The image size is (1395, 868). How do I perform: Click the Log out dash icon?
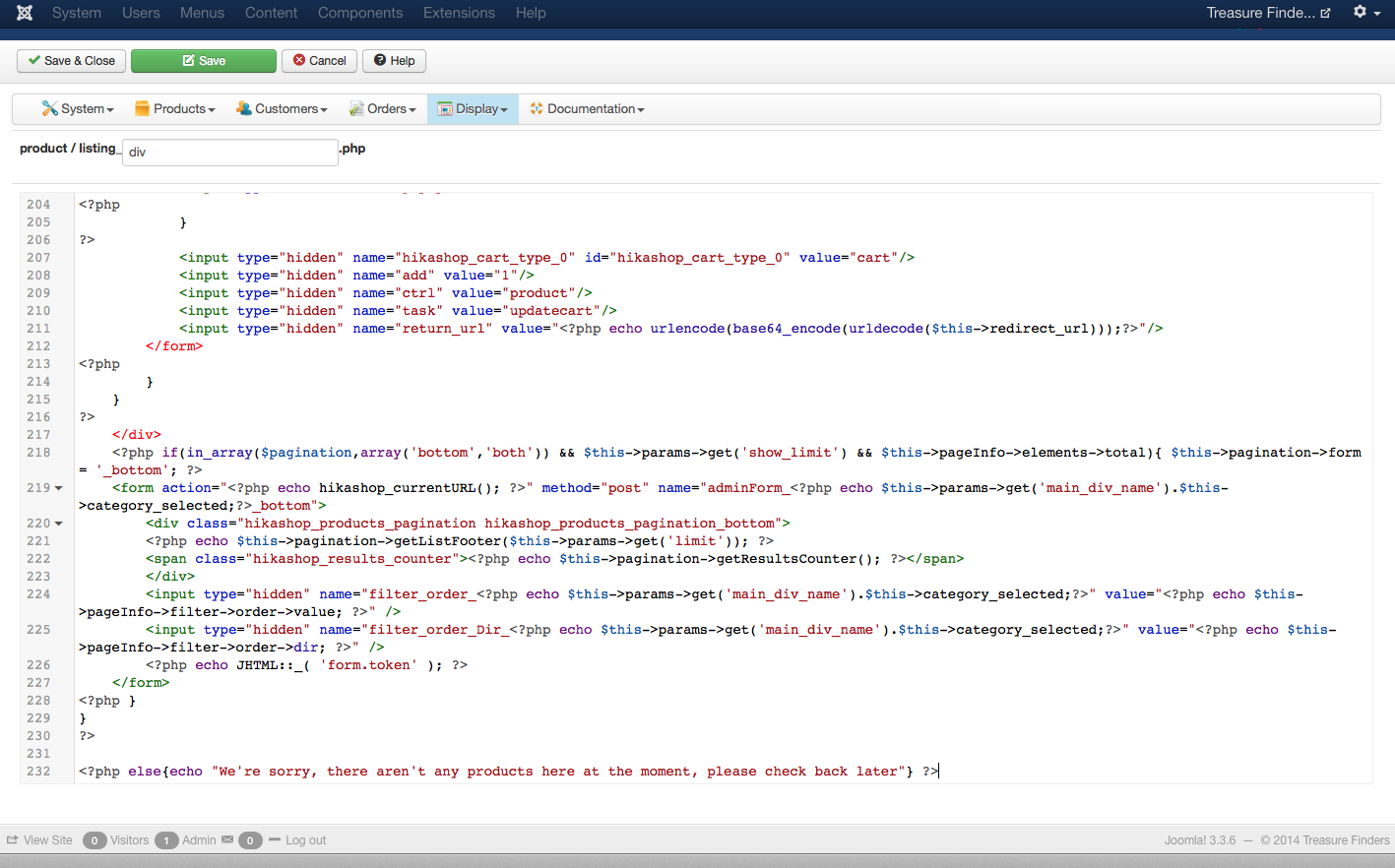point(275,839)
